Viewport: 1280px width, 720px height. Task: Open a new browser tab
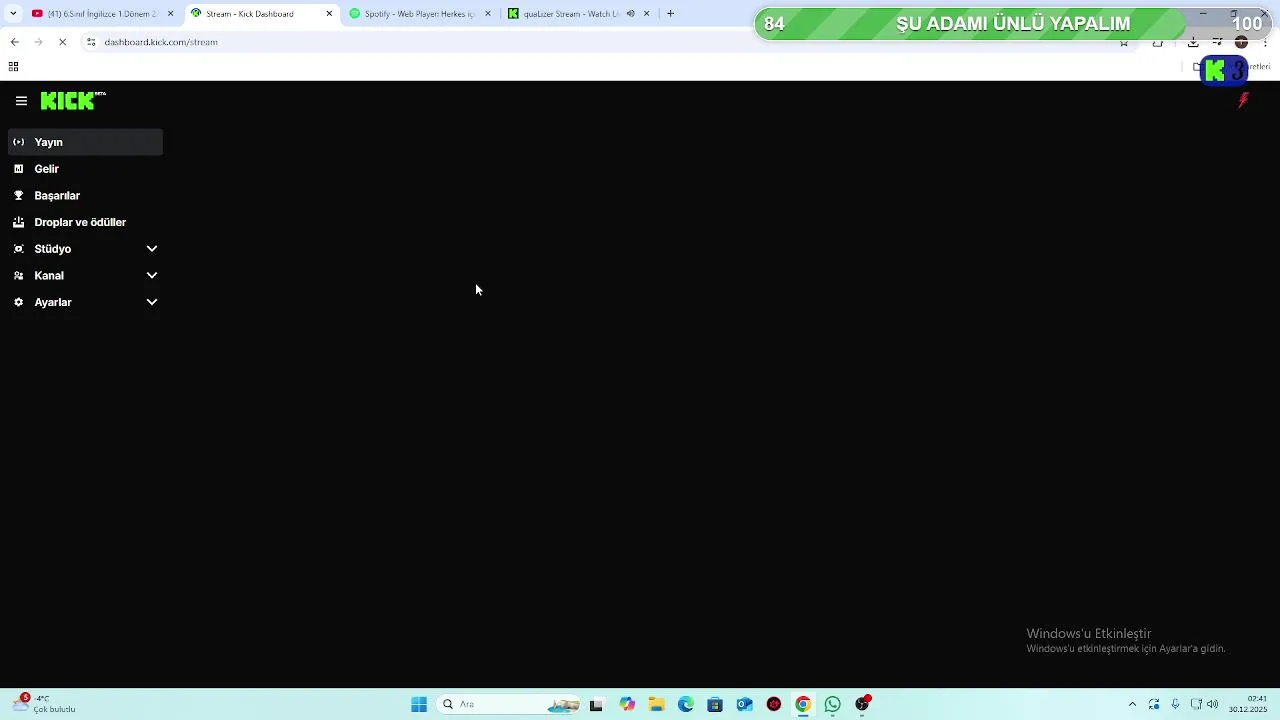[670, 14]
